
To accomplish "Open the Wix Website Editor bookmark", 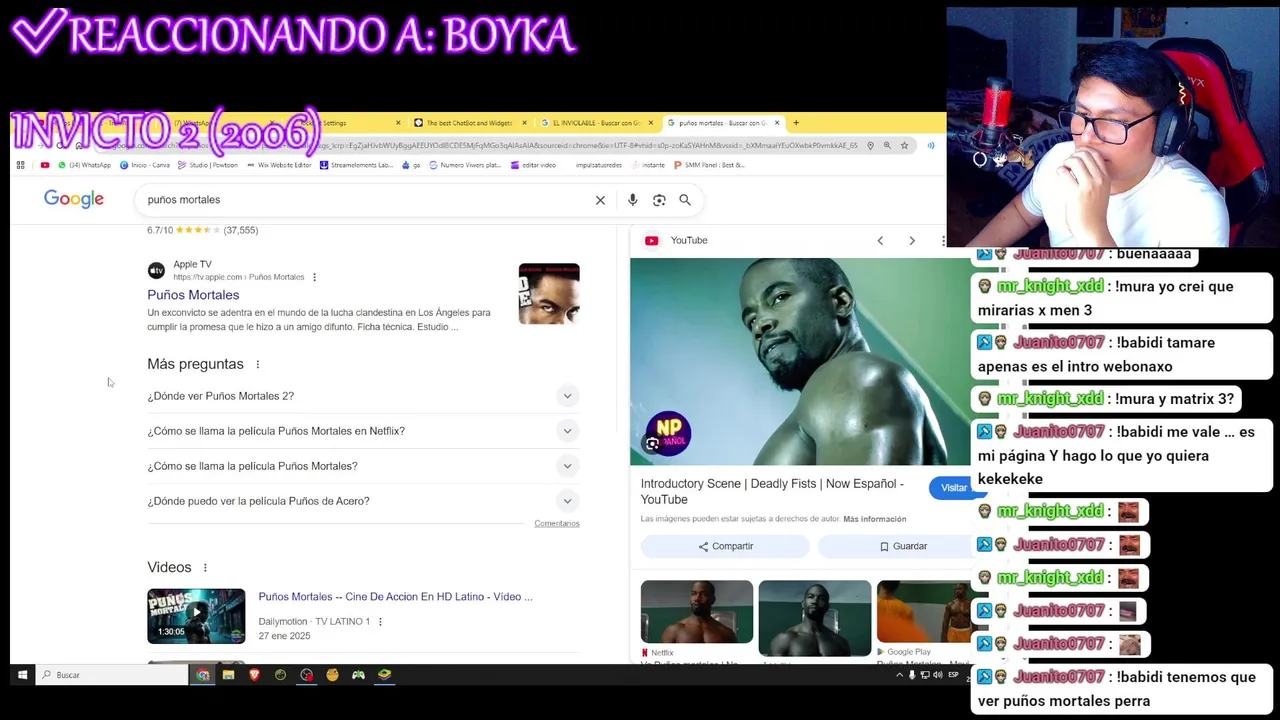I will click(278, 165).
